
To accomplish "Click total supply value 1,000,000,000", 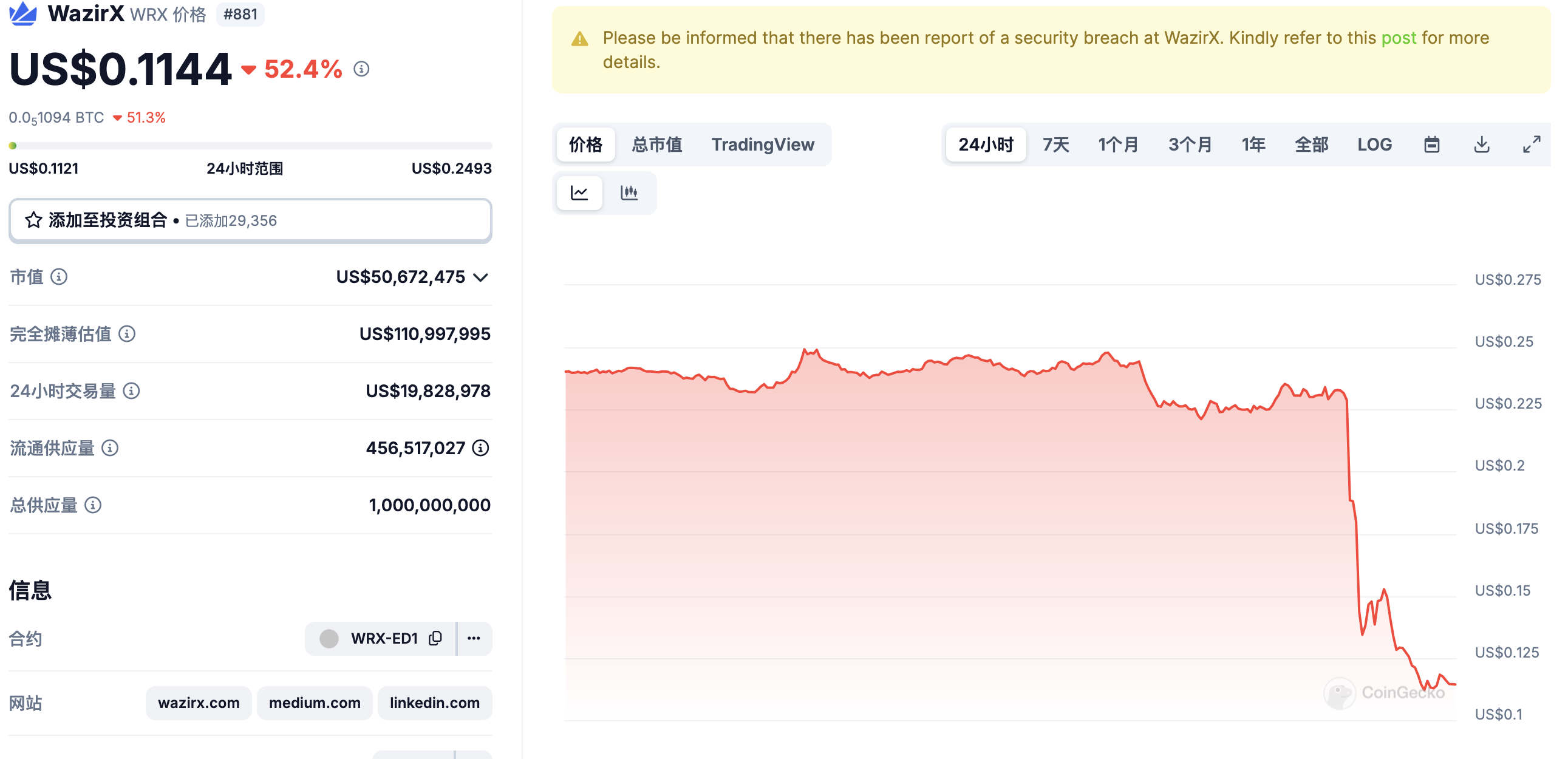I will coord(429,505).
